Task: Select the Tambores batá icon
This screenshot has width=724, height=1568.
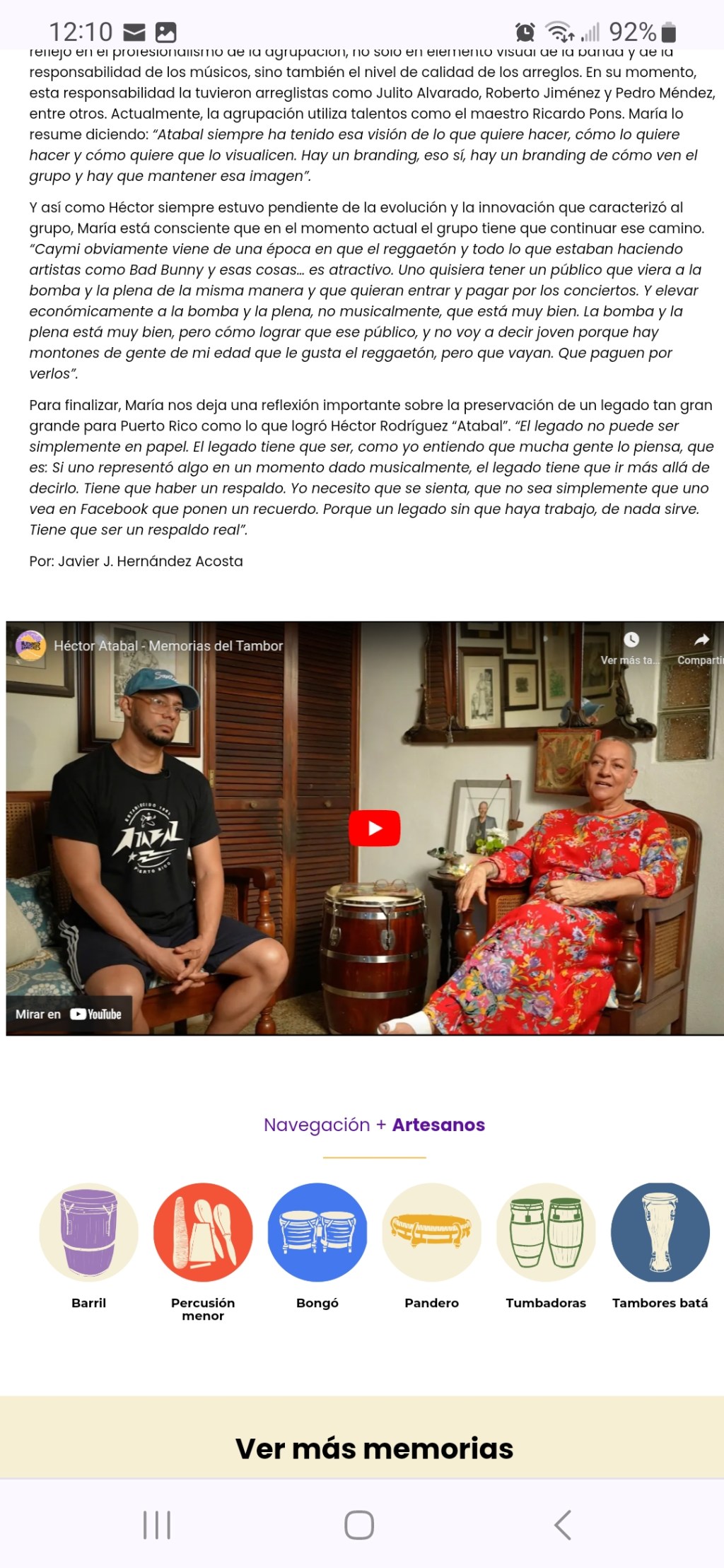Action: (x=660, y=1232)
